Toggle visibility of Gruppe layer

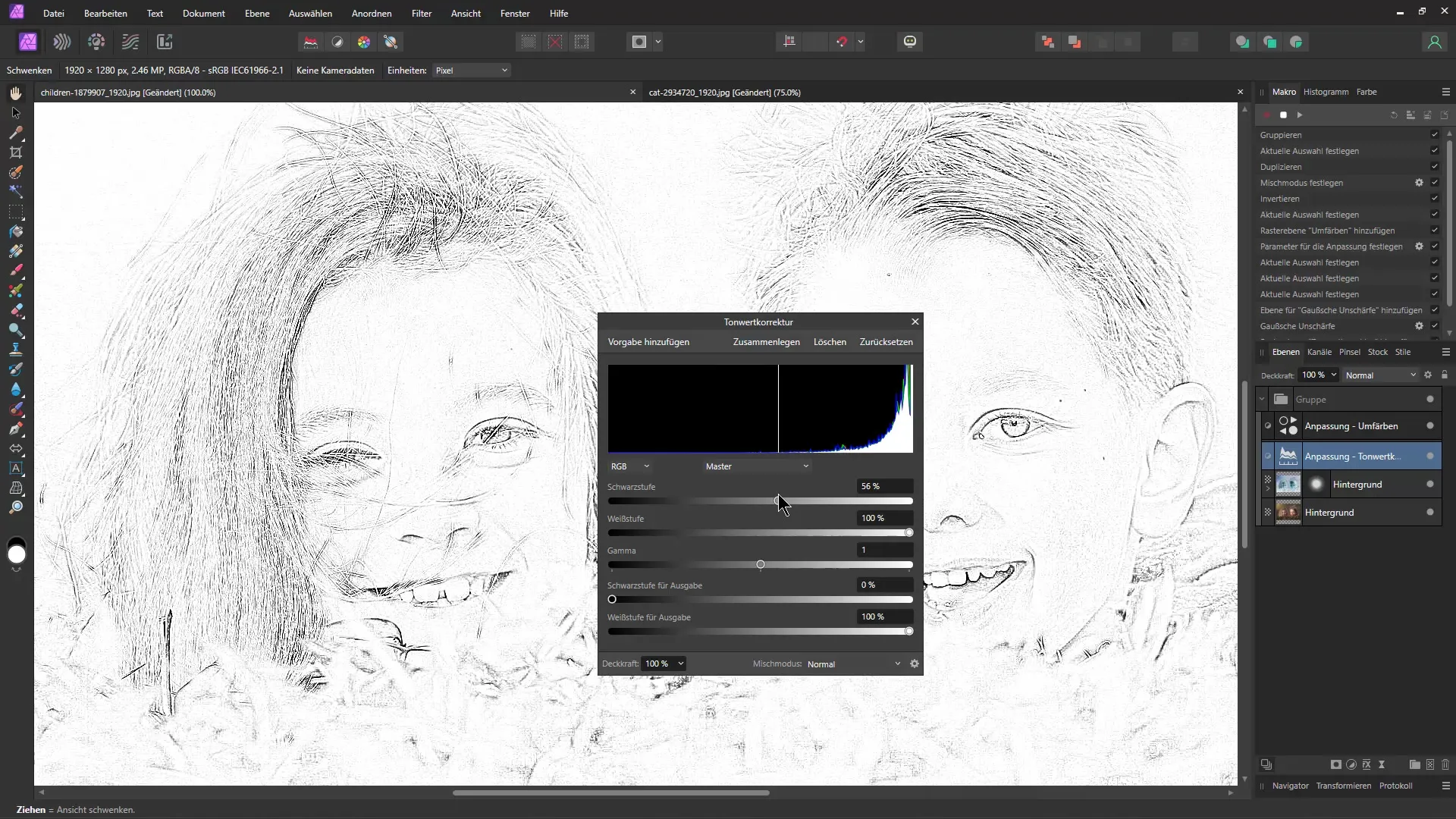[x=1430, y=400]
